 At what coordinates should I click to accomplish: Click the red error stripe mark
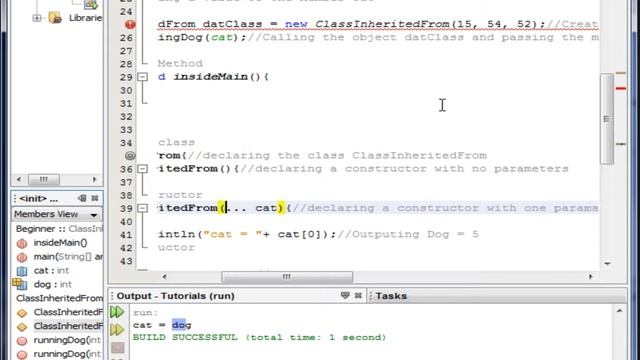click(621, 89)
